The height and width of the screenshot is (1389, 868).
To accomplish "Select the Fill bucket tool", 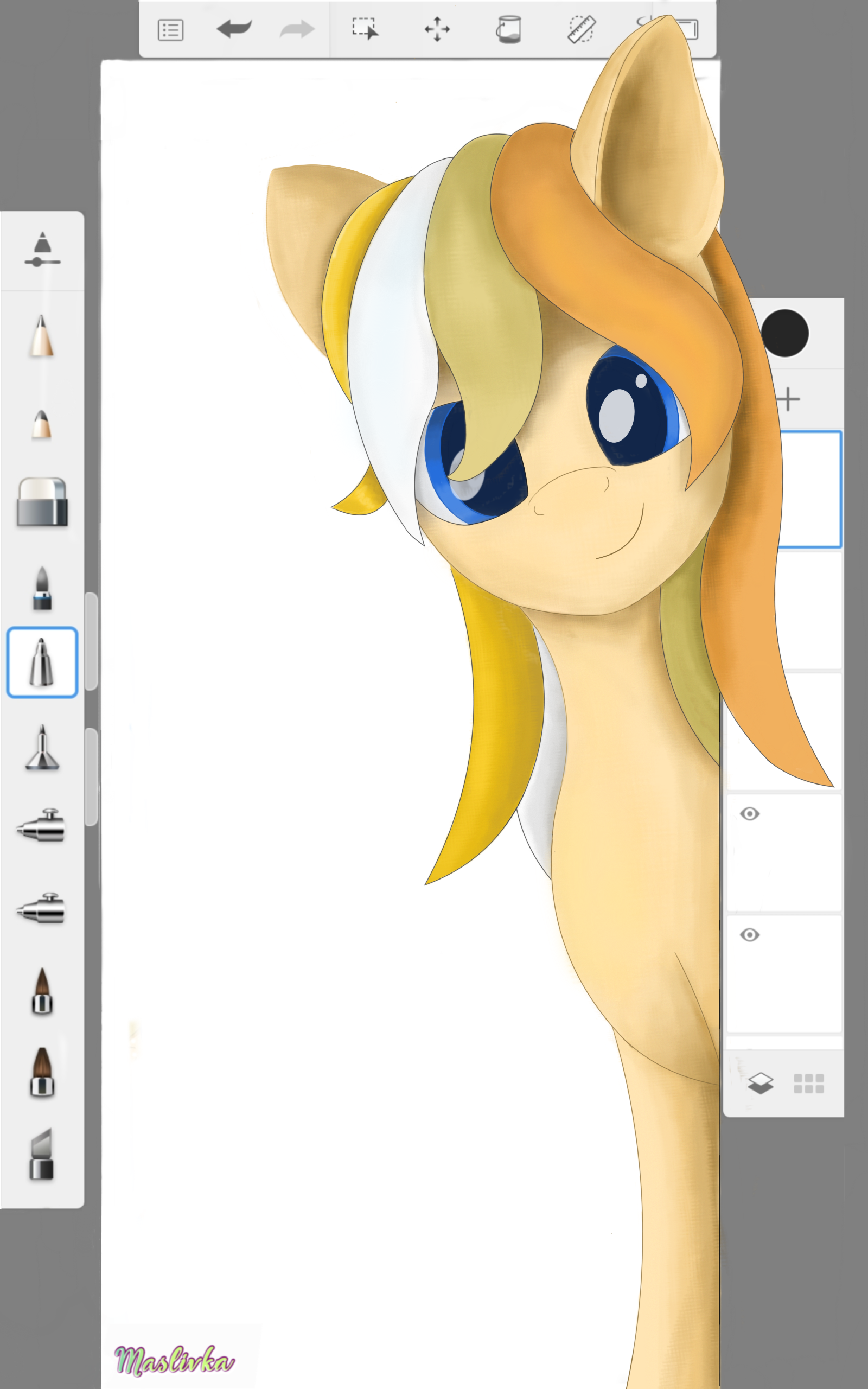I will click(x=509, y=29).
